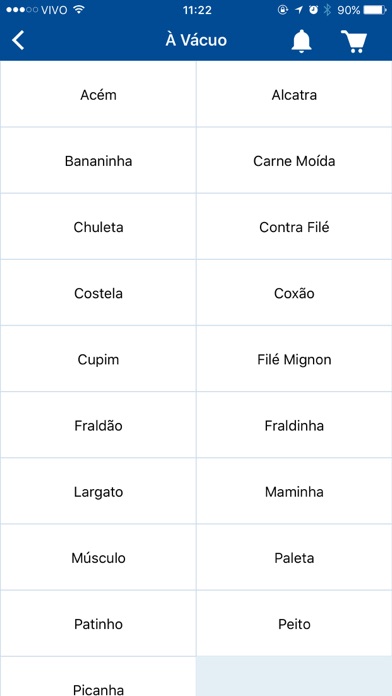
Task: Choose Contra Filé
Action: pyautogui.click(x=294, y=226)
